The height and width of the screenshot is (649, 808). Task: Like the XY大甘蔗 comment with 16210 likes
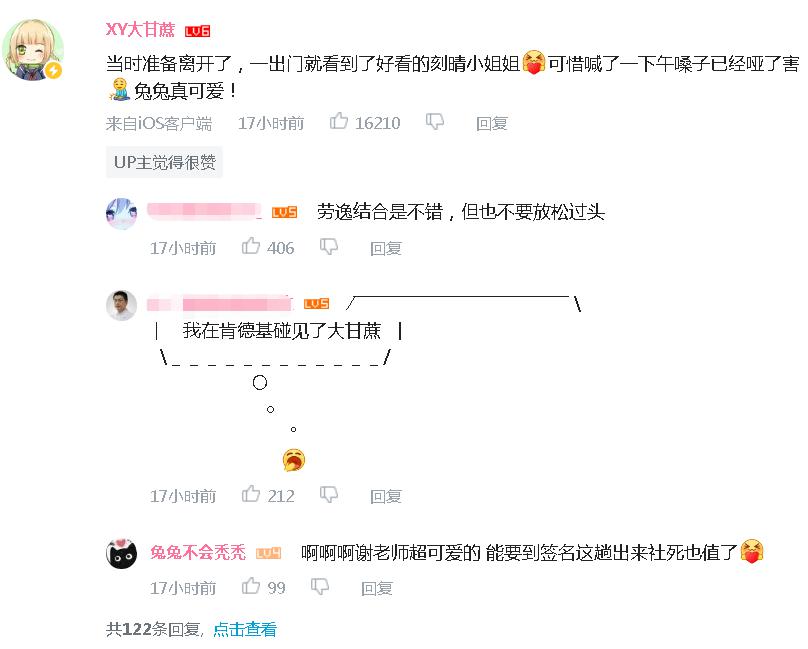pyautogui.click(x=339, y=122)
